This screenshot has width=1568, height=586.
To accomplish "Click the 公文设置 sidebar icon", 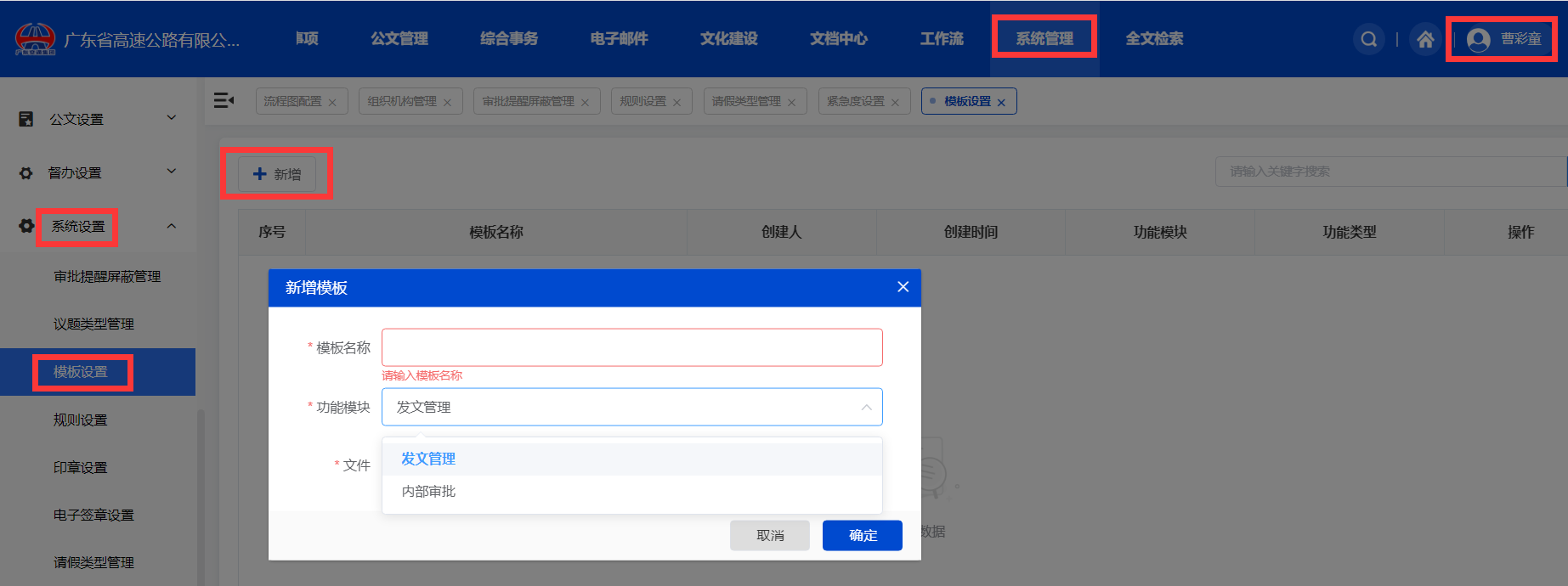I will [x=26, y=119].
